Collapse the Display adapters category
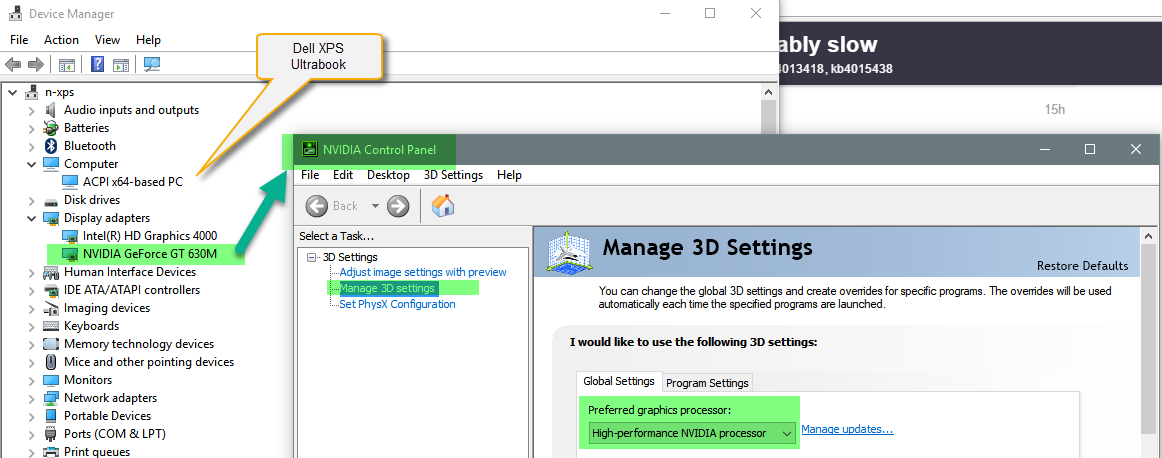 32,218
